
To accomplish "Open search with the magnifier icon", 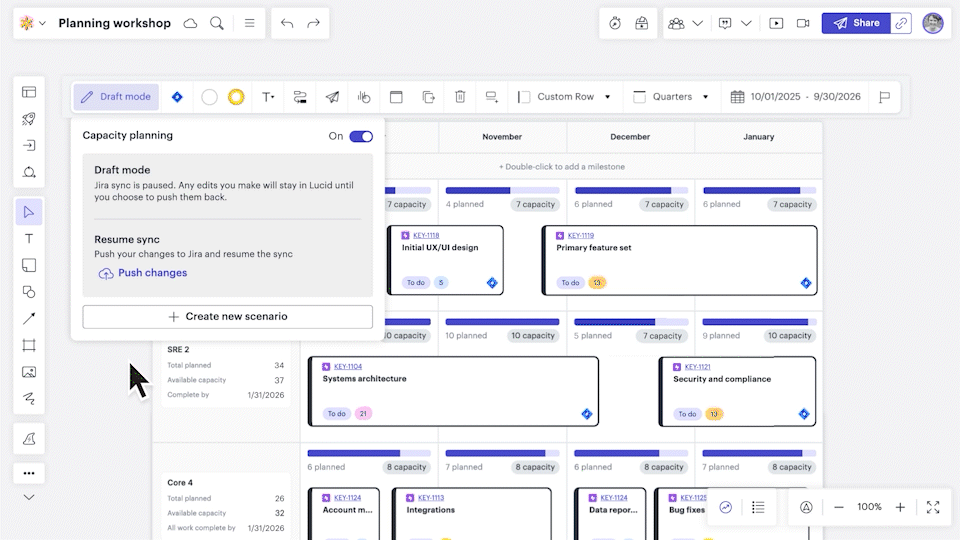I will 217,23.
